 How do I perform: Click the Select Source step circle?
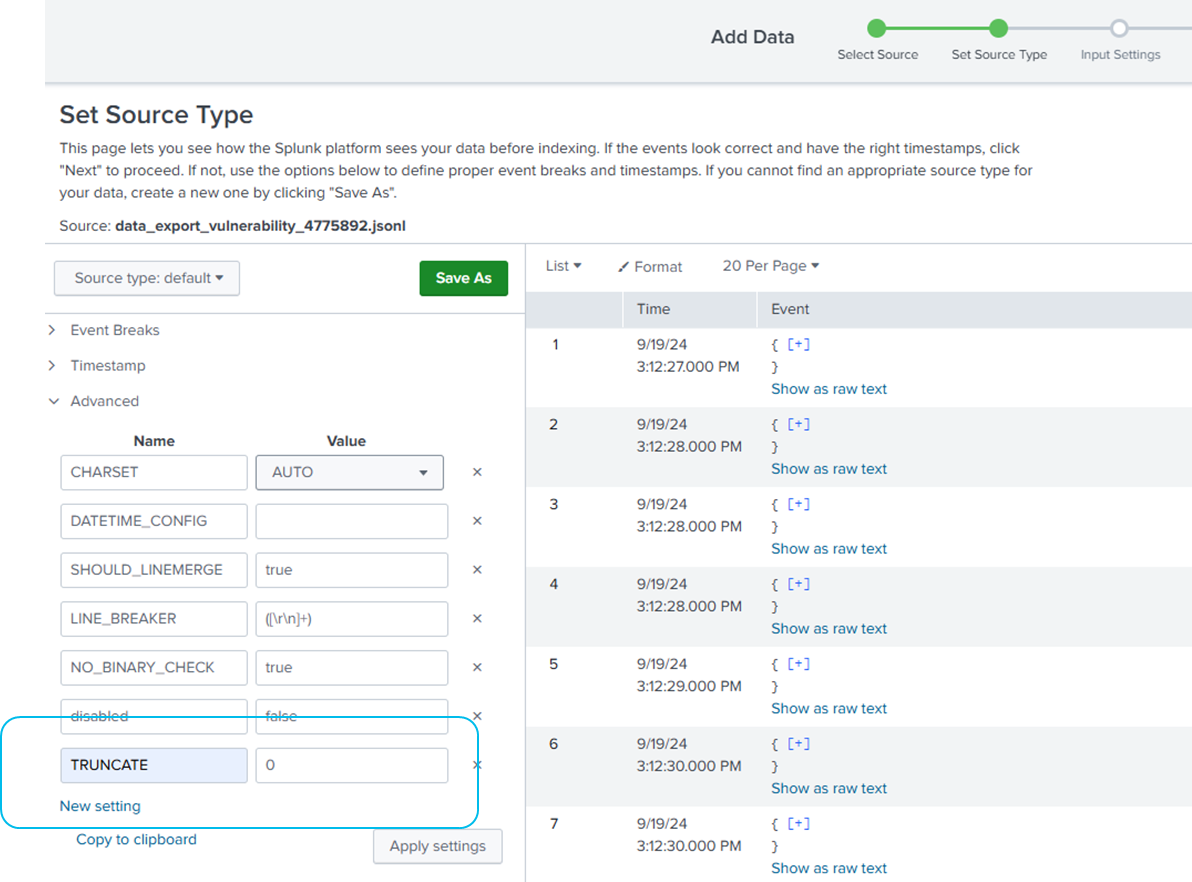click(877, 30)
